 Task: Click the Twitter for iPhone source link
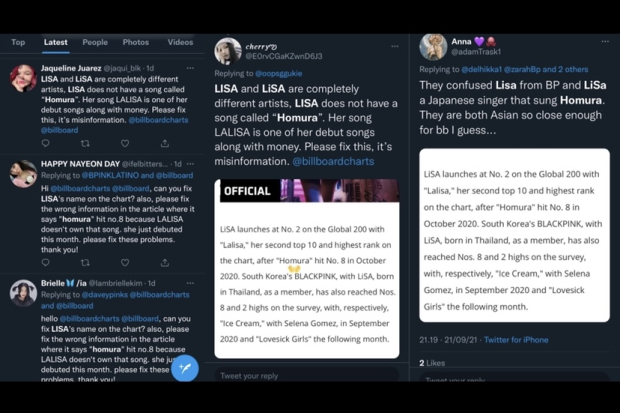pos(514,340)
